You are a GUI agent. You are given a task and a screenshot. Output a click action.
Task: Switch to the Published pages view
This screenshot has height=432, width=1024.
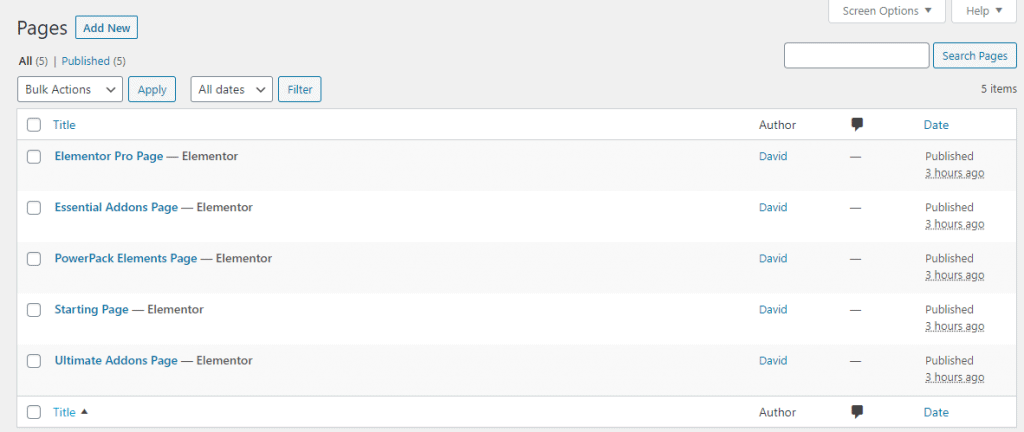tap(86, 61)
